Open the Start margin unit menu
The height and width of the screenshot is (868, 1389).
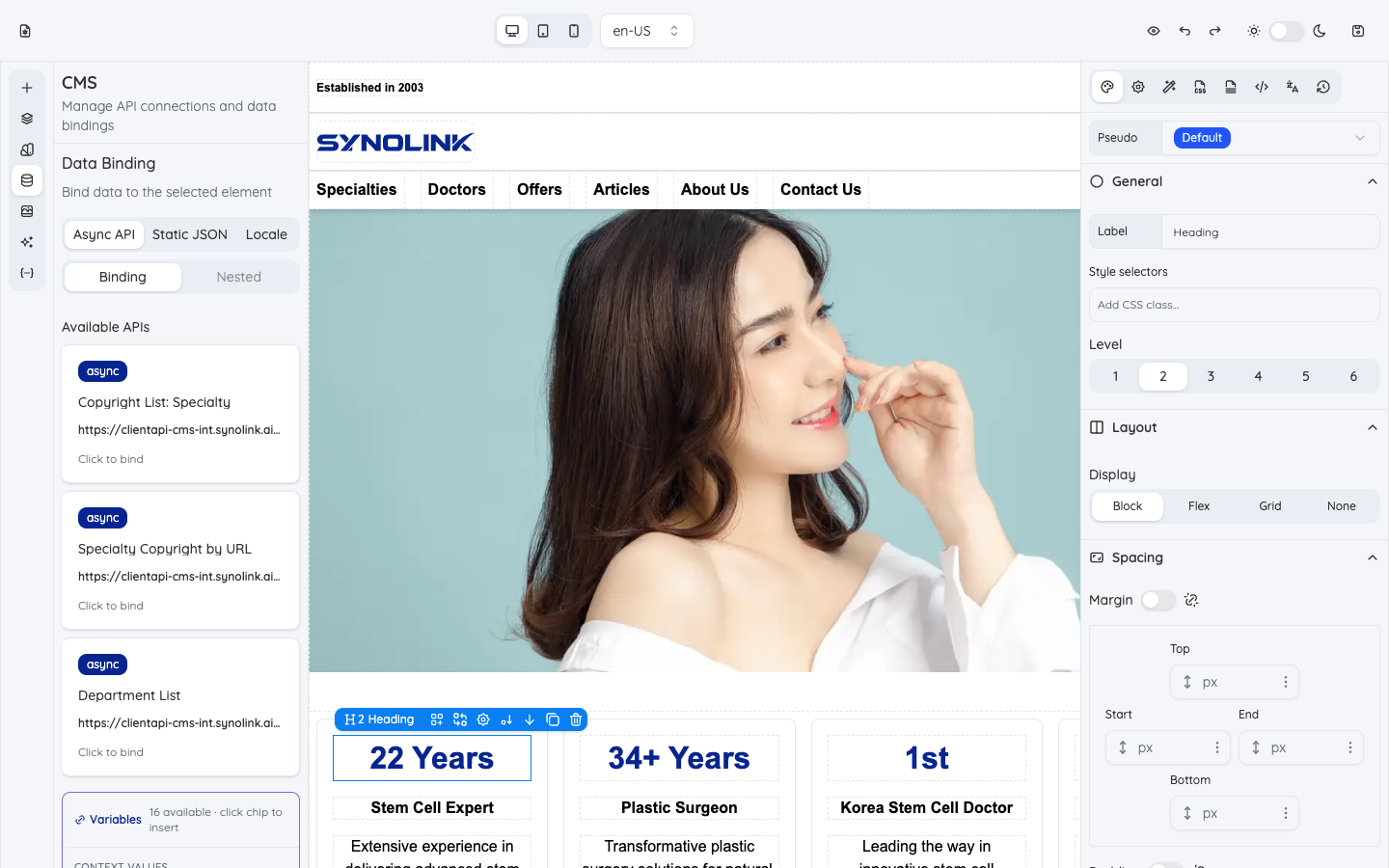[1217, 747]
